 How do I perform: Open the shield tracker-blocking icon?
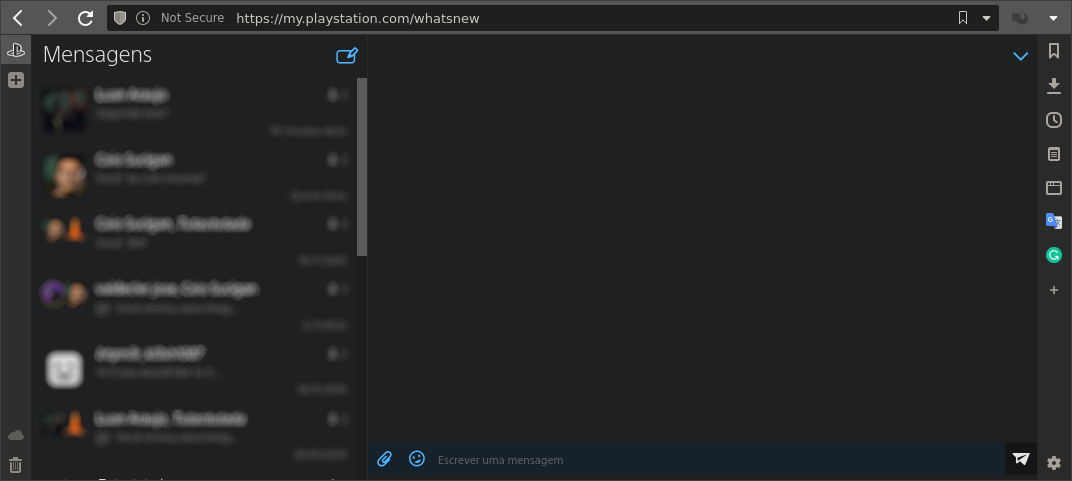[x=120, y=18]
